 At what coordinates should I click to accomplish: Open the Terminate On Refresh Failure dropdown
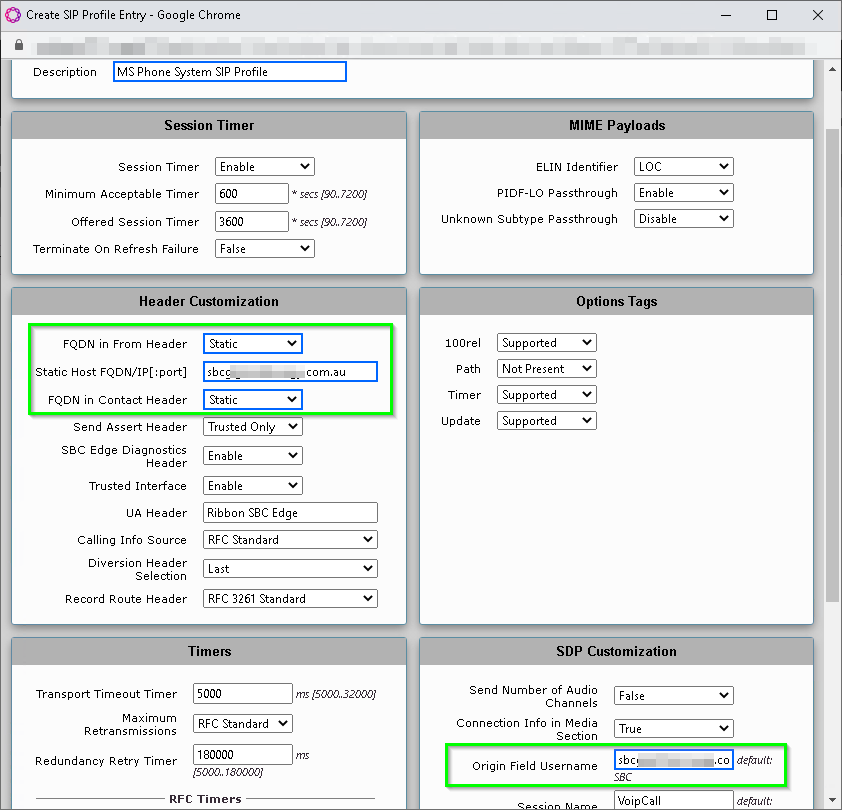pyautogui.click(x=265, y=249)
